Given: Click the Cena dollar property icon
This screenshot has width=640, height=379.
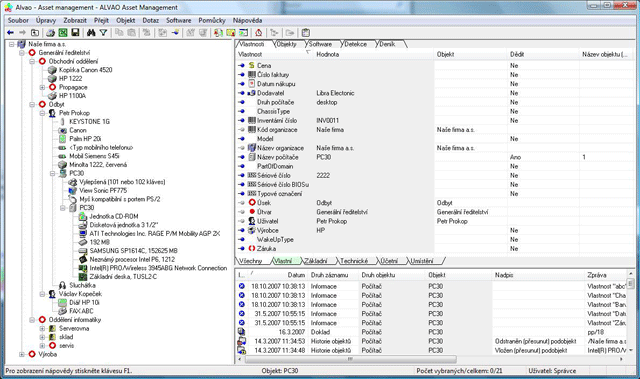Looking at the screenshot, I should 252,65.
